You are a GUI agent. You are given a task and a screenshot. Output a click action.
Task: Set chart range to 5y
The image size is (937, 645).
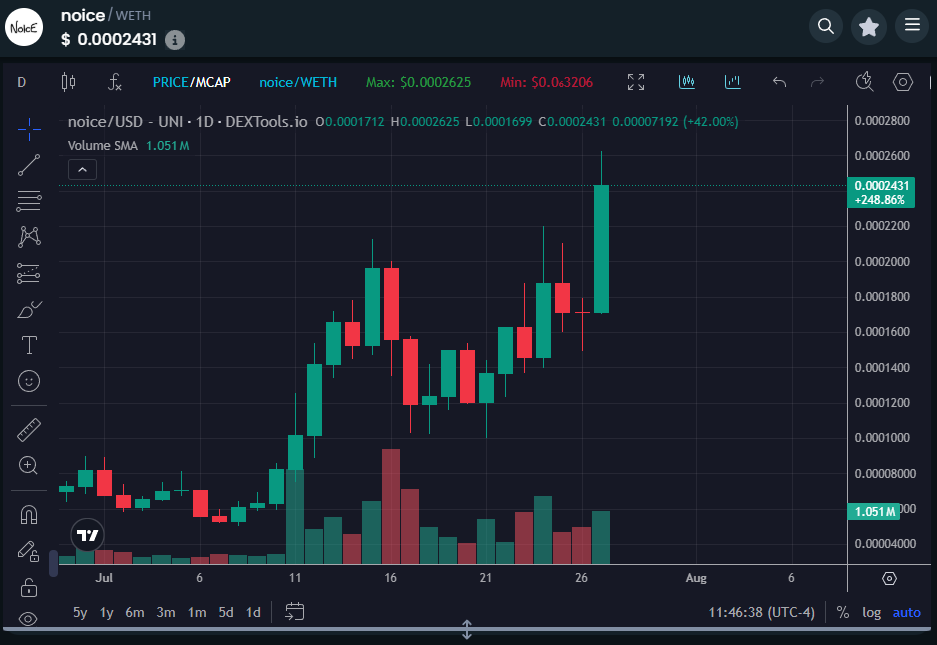tap(80, 613)
